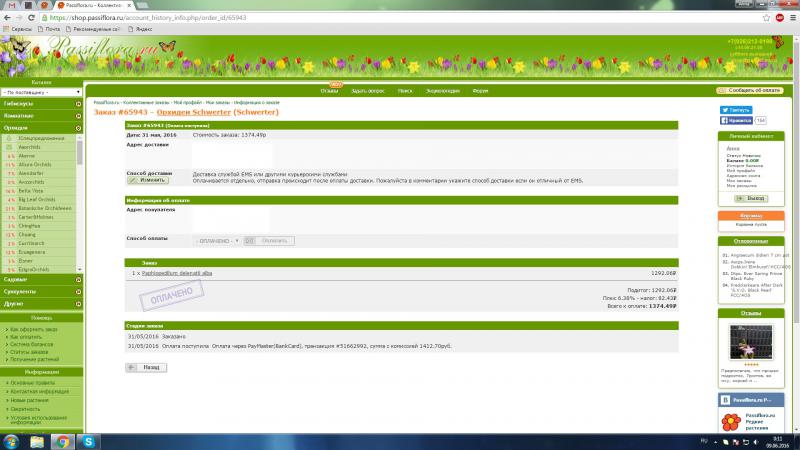800x450 pixels.
Task: Expand the Суккуленты catalog category
Action: [40, 291]
